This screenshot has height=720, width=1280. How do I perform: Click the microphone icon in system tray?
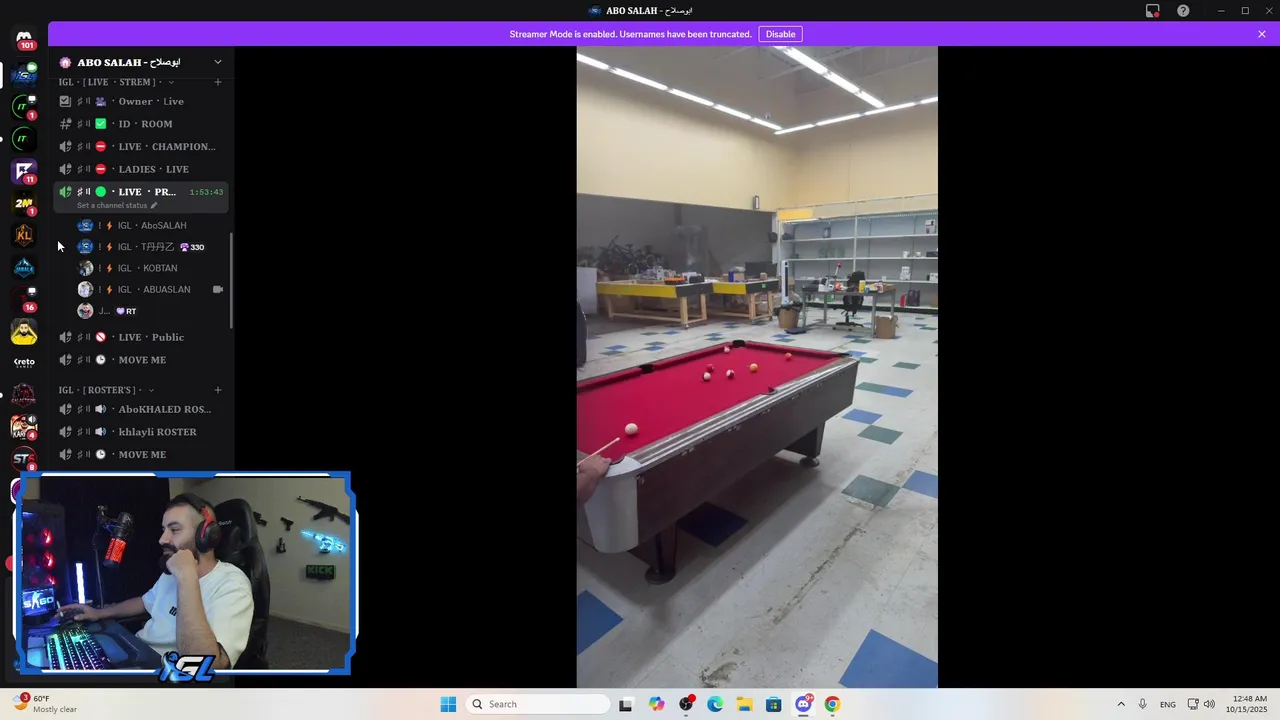(x=1142, y=704)
